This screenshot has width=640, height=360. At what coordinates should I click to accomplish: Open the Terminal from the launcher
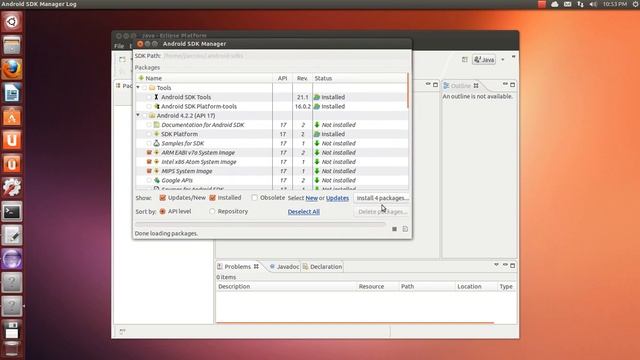[x=11, y=211]
